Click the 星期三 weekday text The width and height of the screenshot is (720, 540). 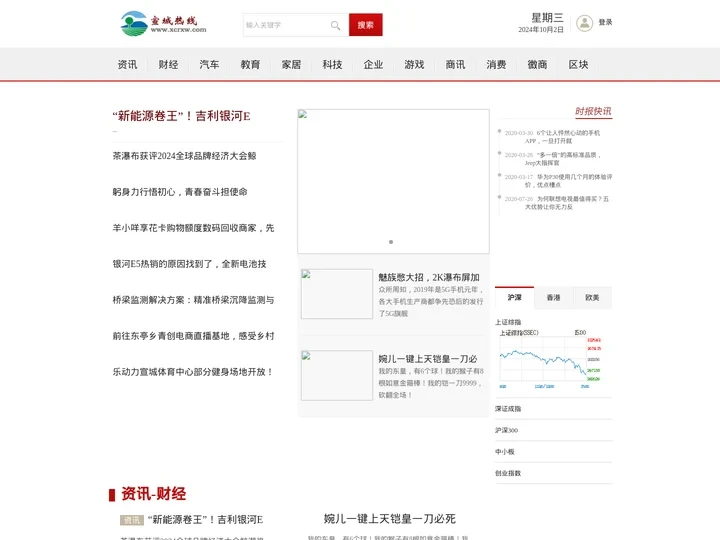tap(547, 17)
